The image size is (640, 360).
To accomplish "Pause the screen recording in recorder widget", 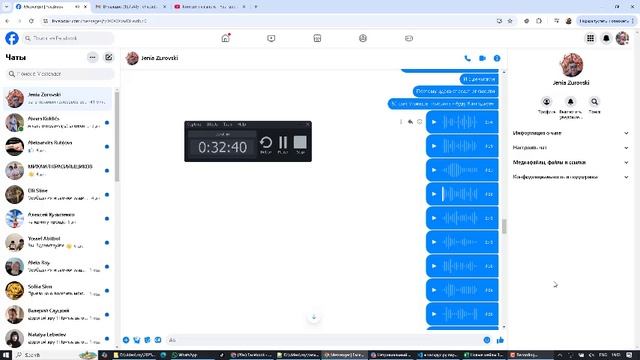I will (282, 144).
